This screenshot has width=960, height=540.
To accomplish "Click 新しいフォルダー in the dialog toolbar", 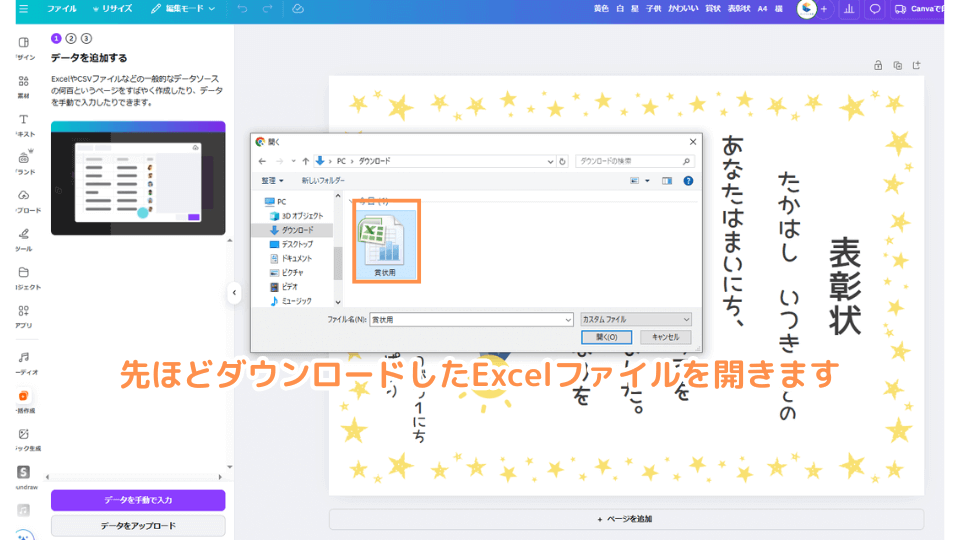I will (323, 181).
